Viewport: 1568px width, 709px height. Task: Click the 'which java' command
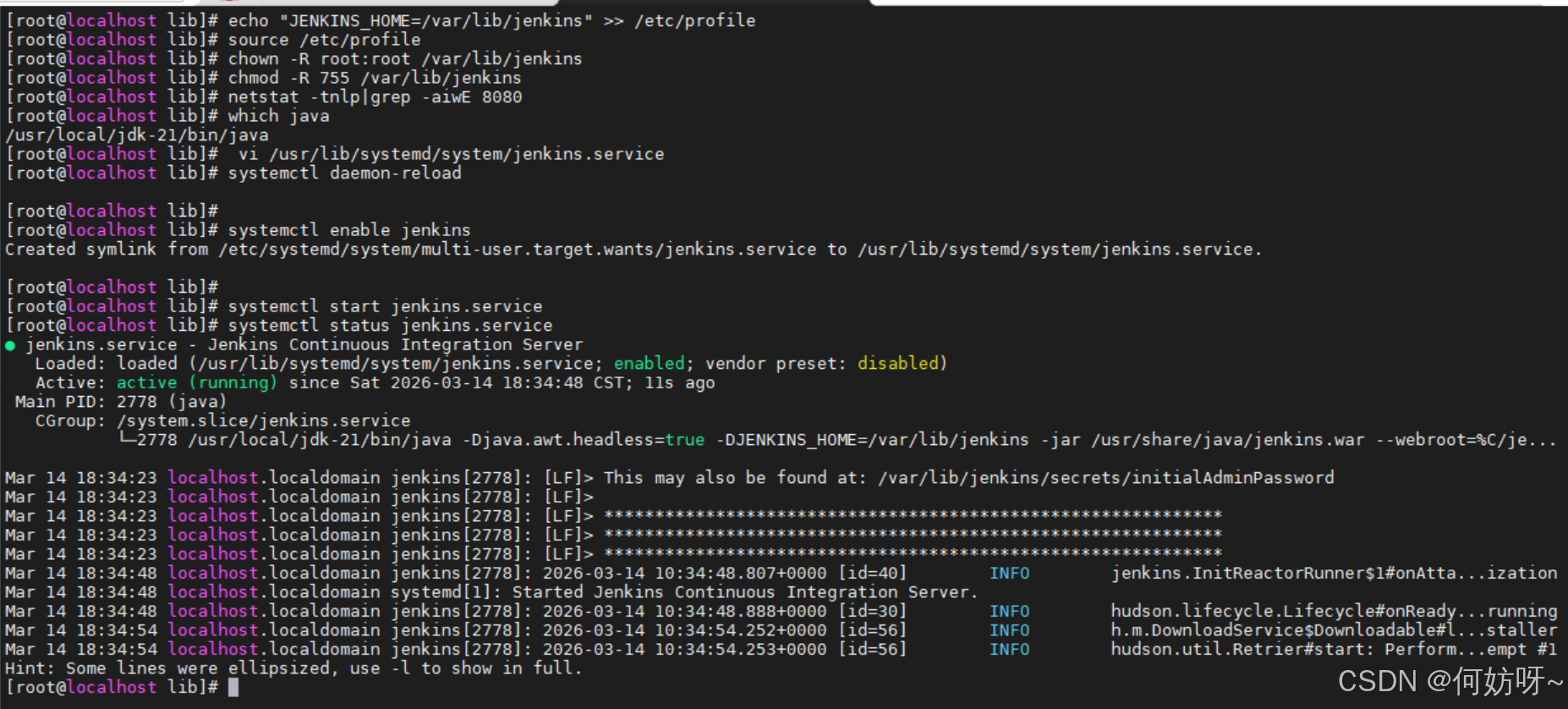[x=278, y=116]
